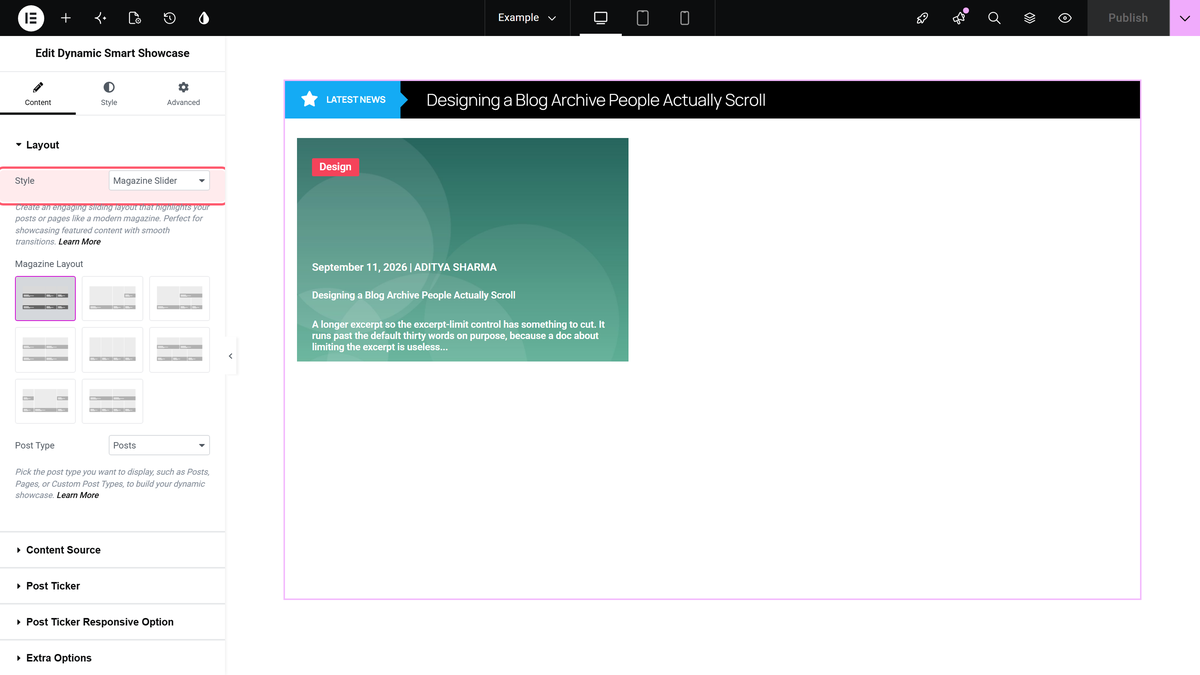Choose the four equal columns magazine layout
The height and width of the screenshot is (675, 1200).
[112, 349]
